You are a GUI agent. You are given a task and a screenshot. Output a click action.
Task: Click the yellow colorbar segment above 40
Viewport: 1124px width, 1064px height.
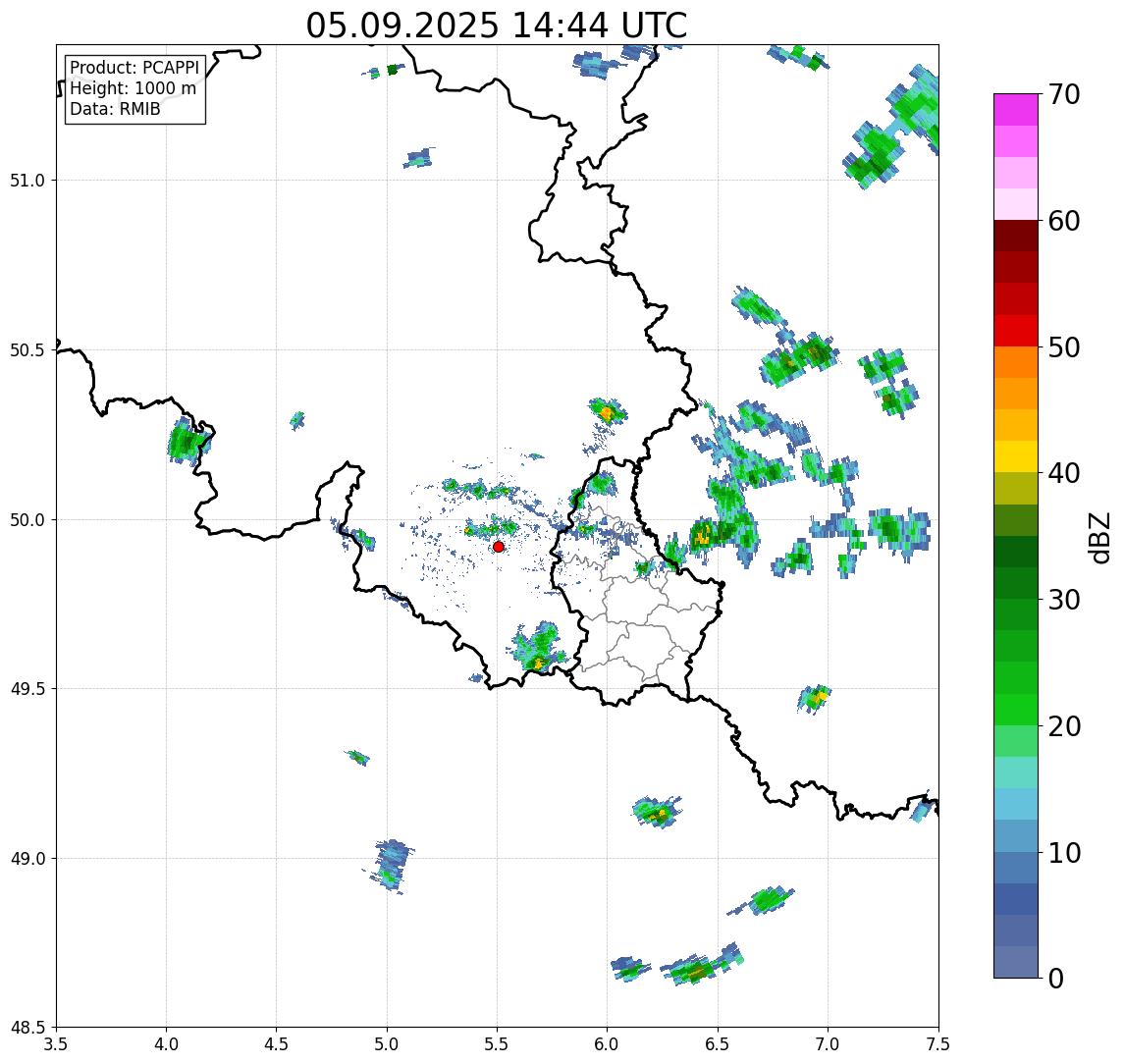pyautogui.click(x=1016, y=456)
